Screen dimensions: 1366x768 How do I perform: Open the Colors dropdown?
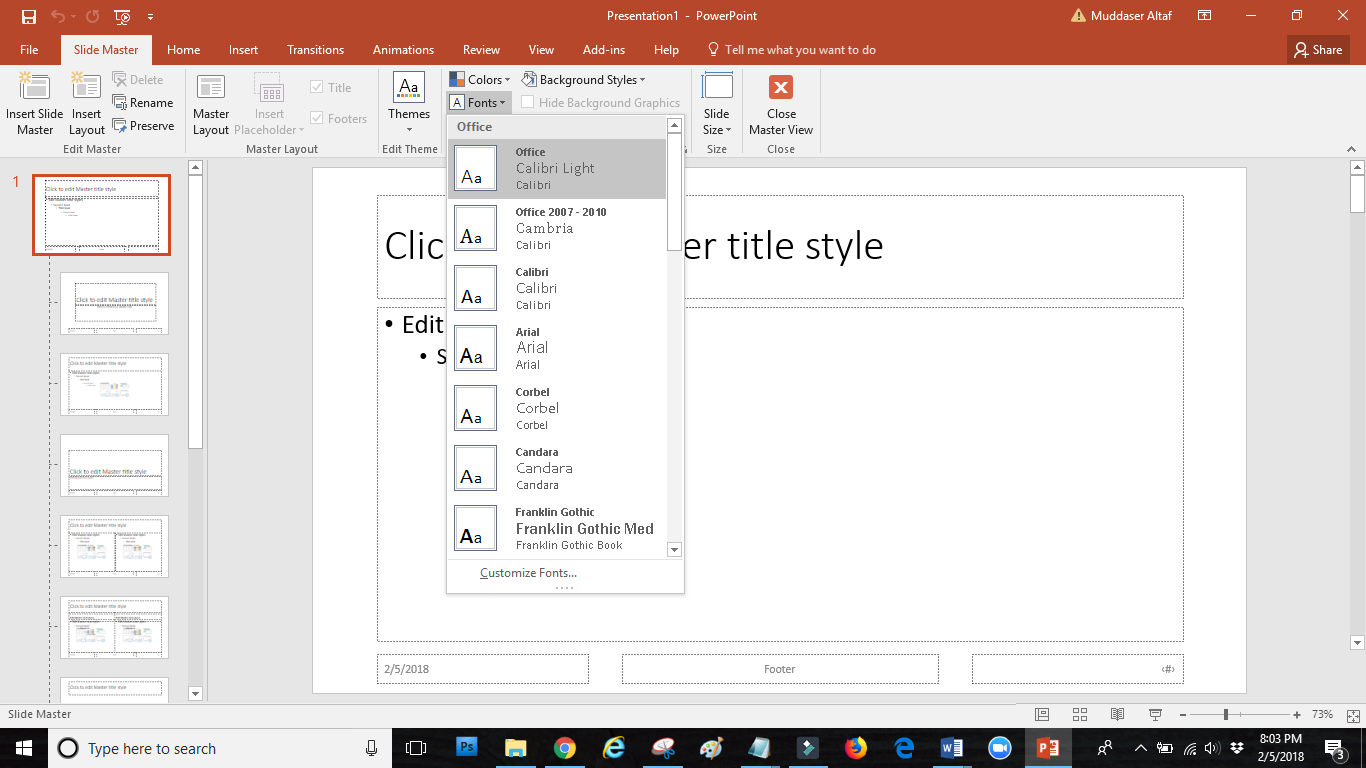(x=480, y=80)
